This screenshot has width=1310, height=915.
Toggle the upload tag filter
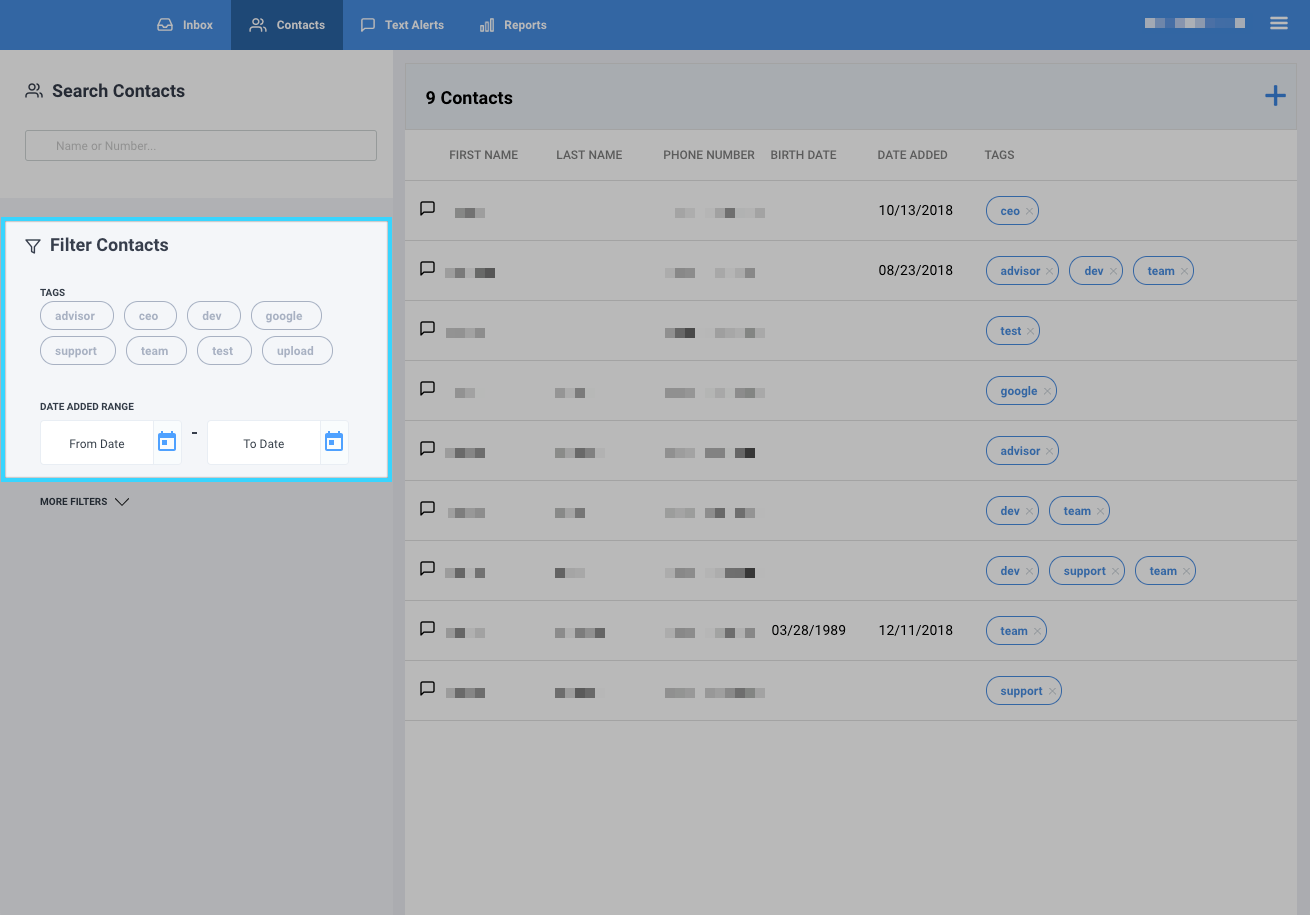click(x=296, y=351)
